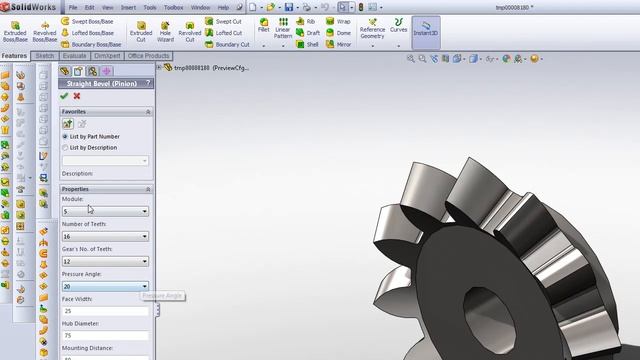Collapse the Favorites section
This screenshot has width=640, height=360.
[148, 111]
